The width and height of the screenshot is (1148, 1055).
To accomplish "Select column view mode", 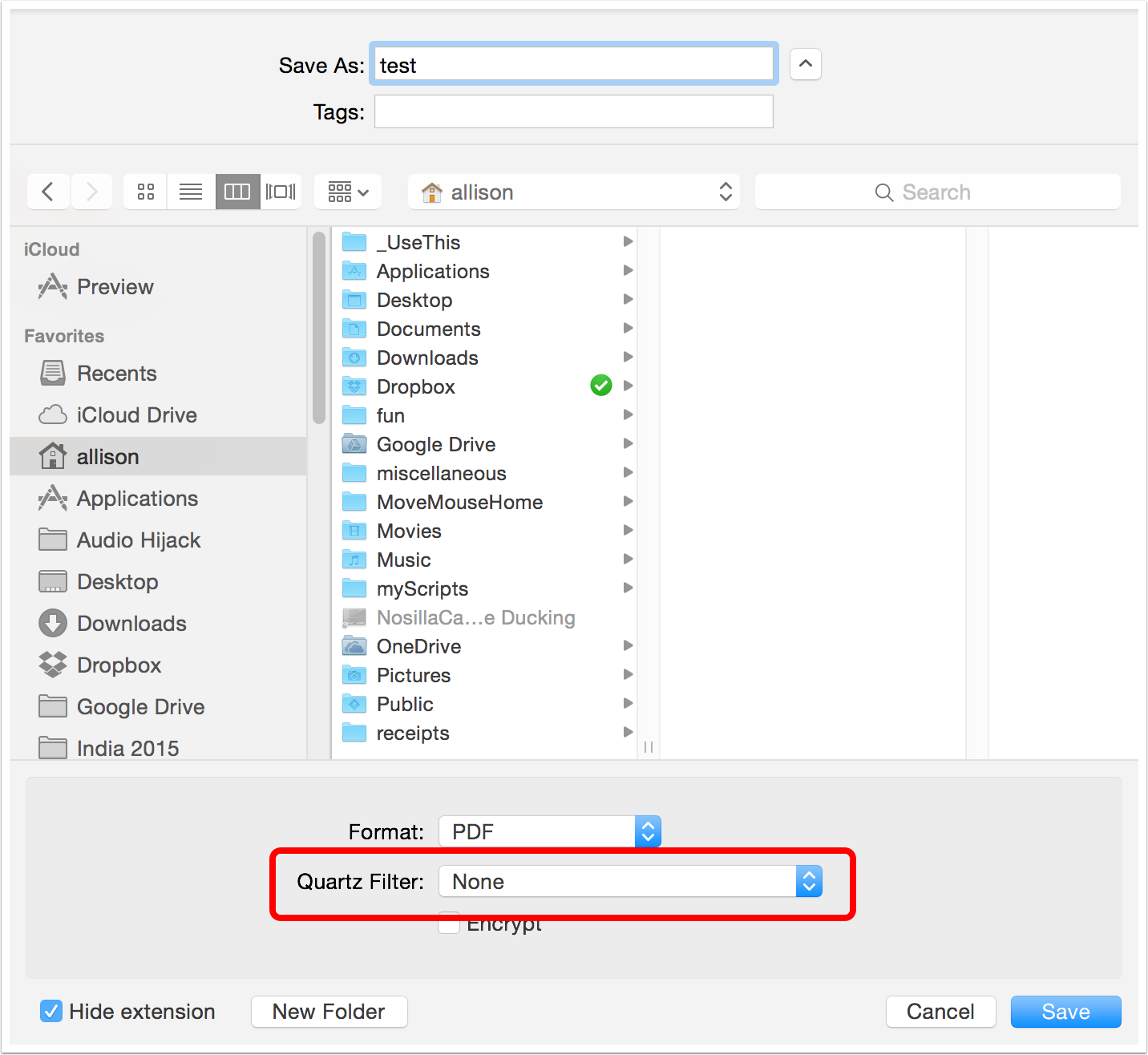I will 237,192.
